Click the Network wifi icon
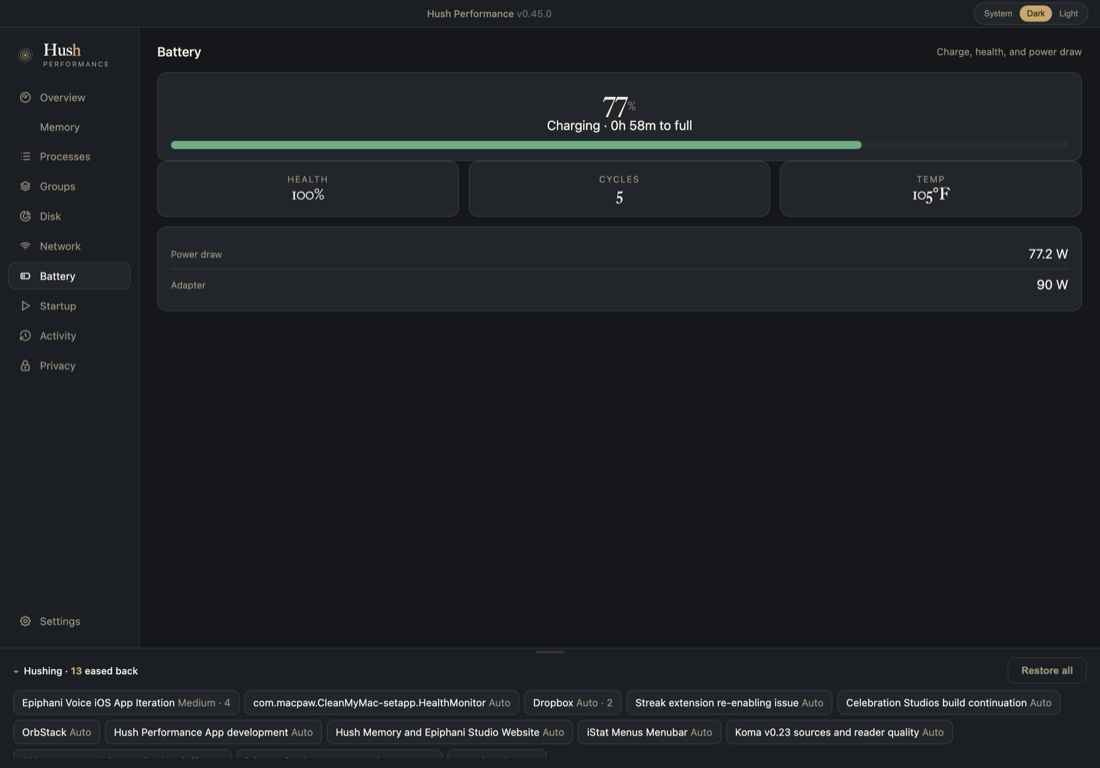 25,246
